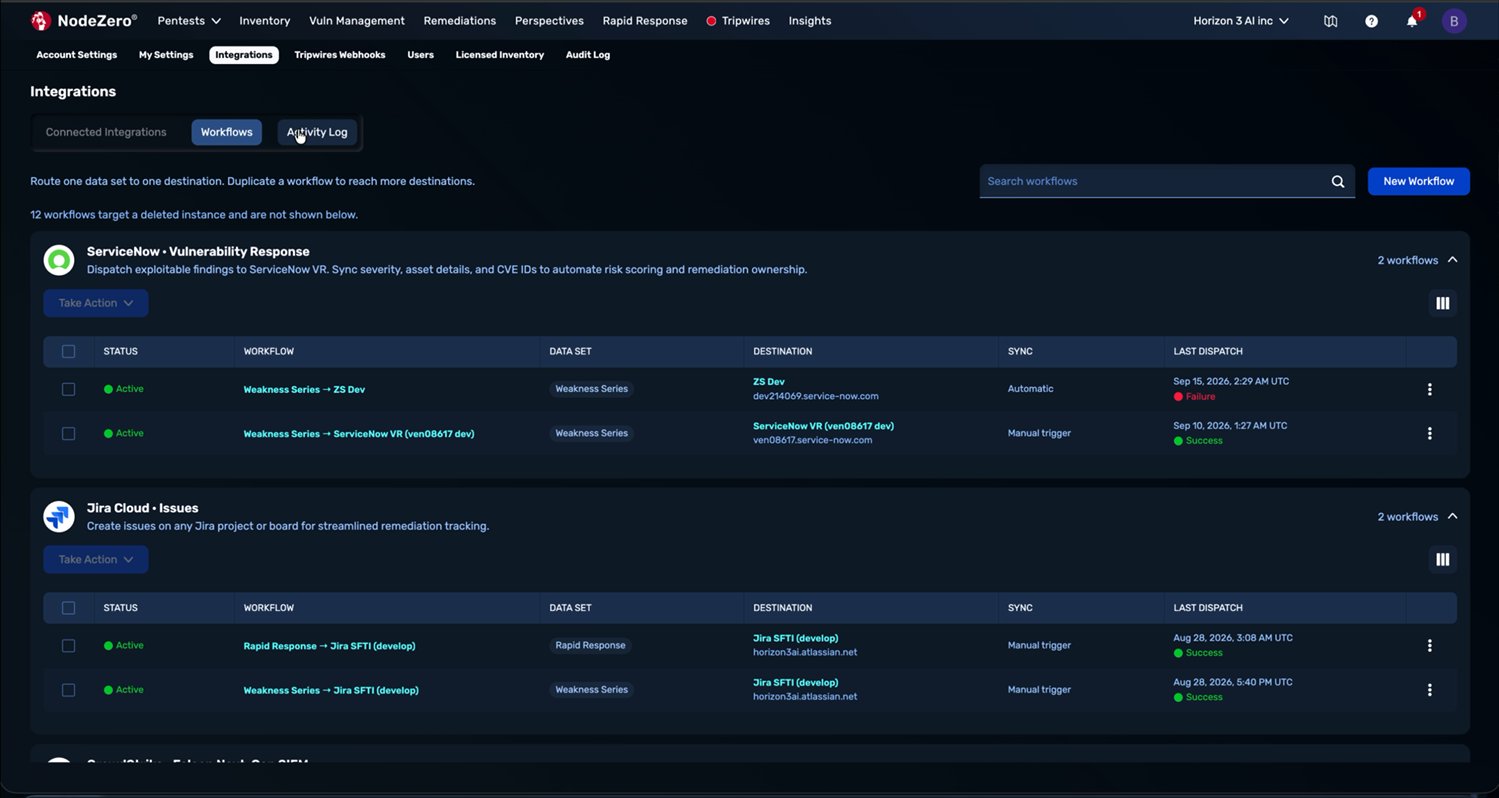Open Rapid Response page
1499x798 pixels.
pyautogui.click(x=645, y=21)
